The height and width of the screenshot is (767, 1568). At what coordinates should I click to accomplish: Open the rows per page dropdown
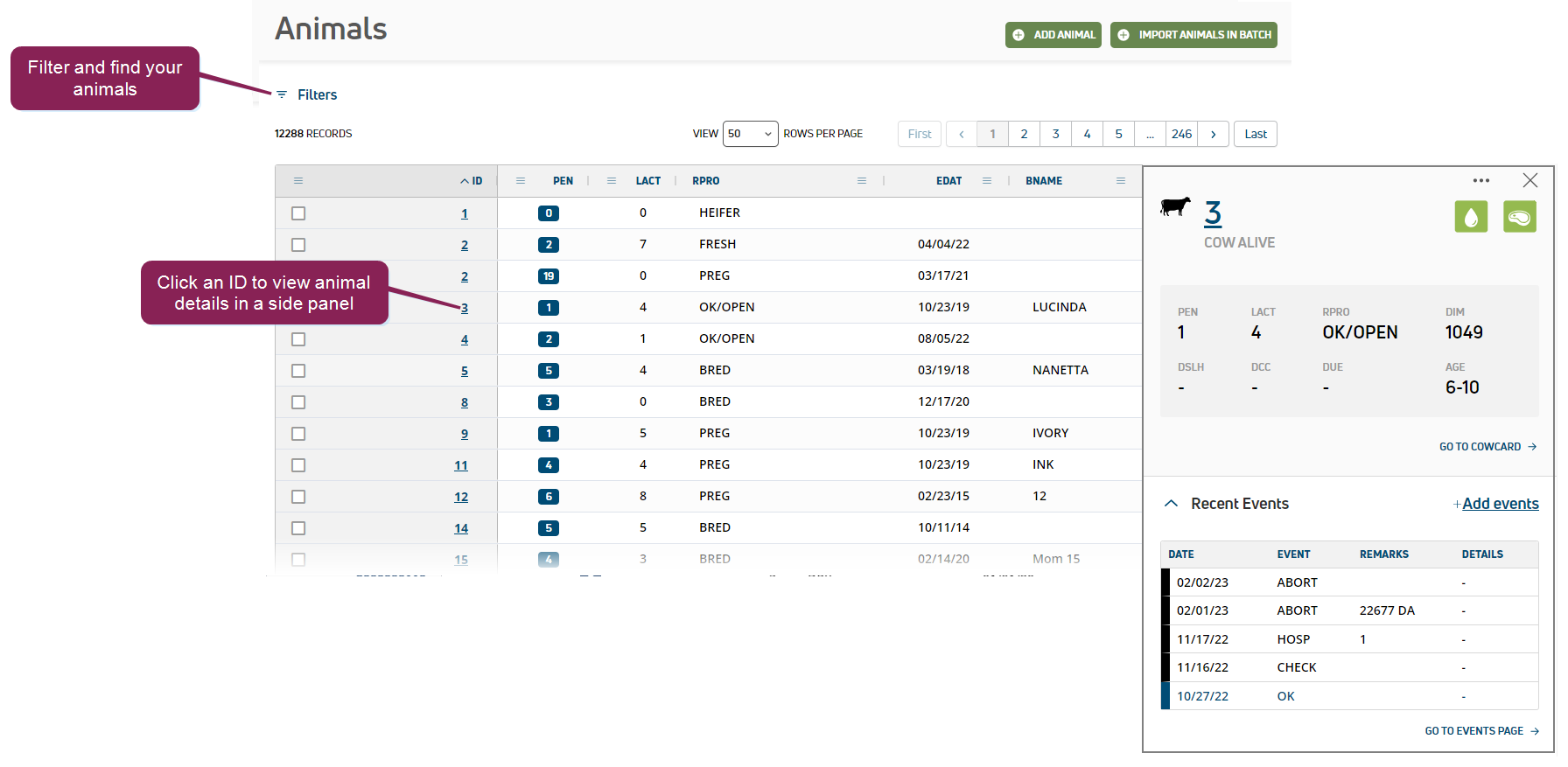[750, 134]
